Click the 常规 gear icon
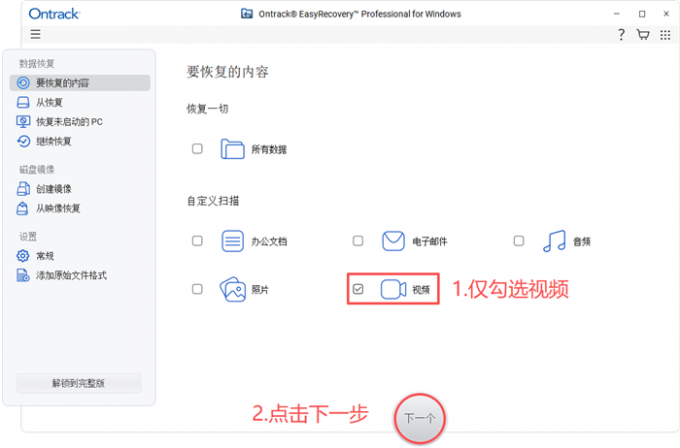Screen dimensions: 680x448 (23, 256)
